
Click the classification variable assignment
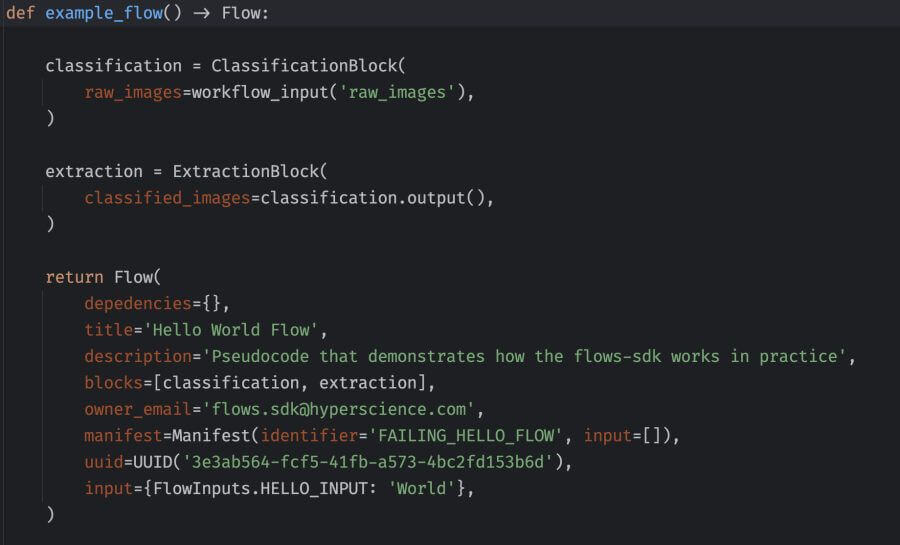point(113,65)
